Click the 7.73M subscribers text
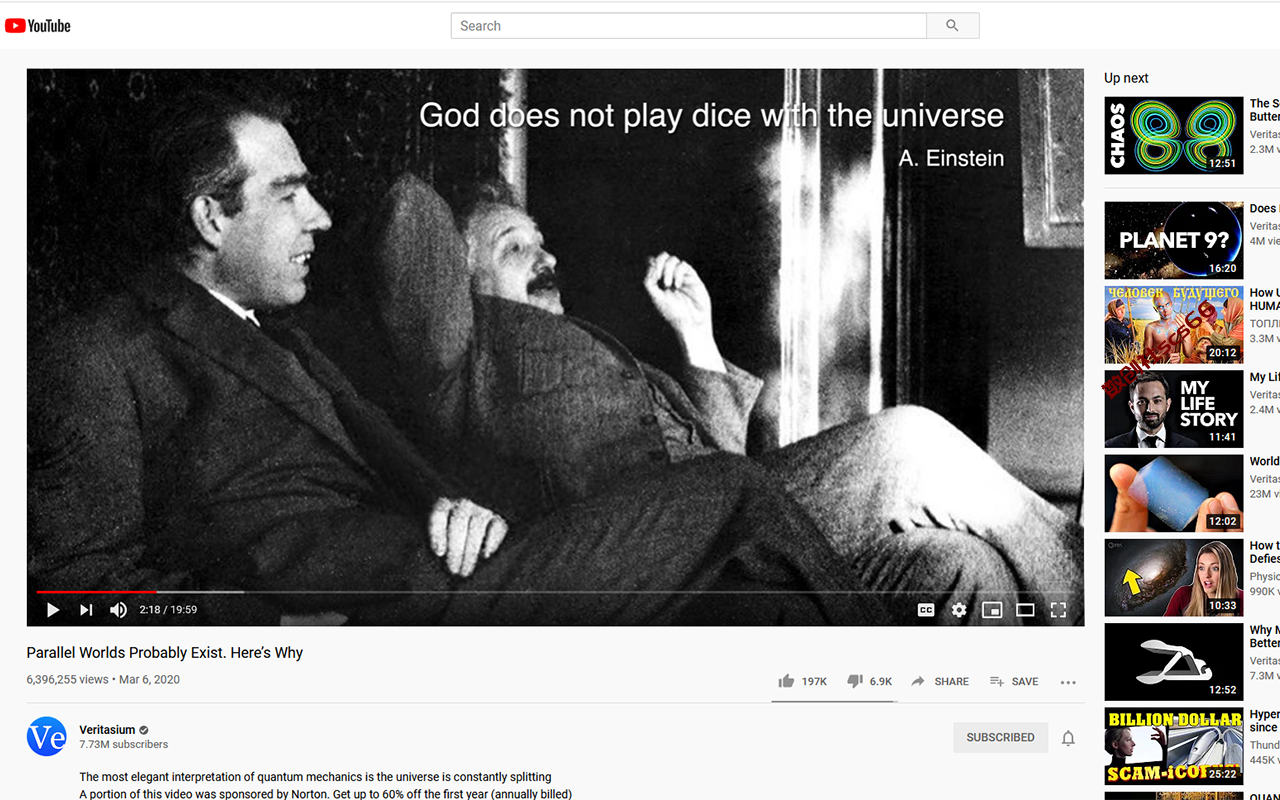 tap(124, 745)
